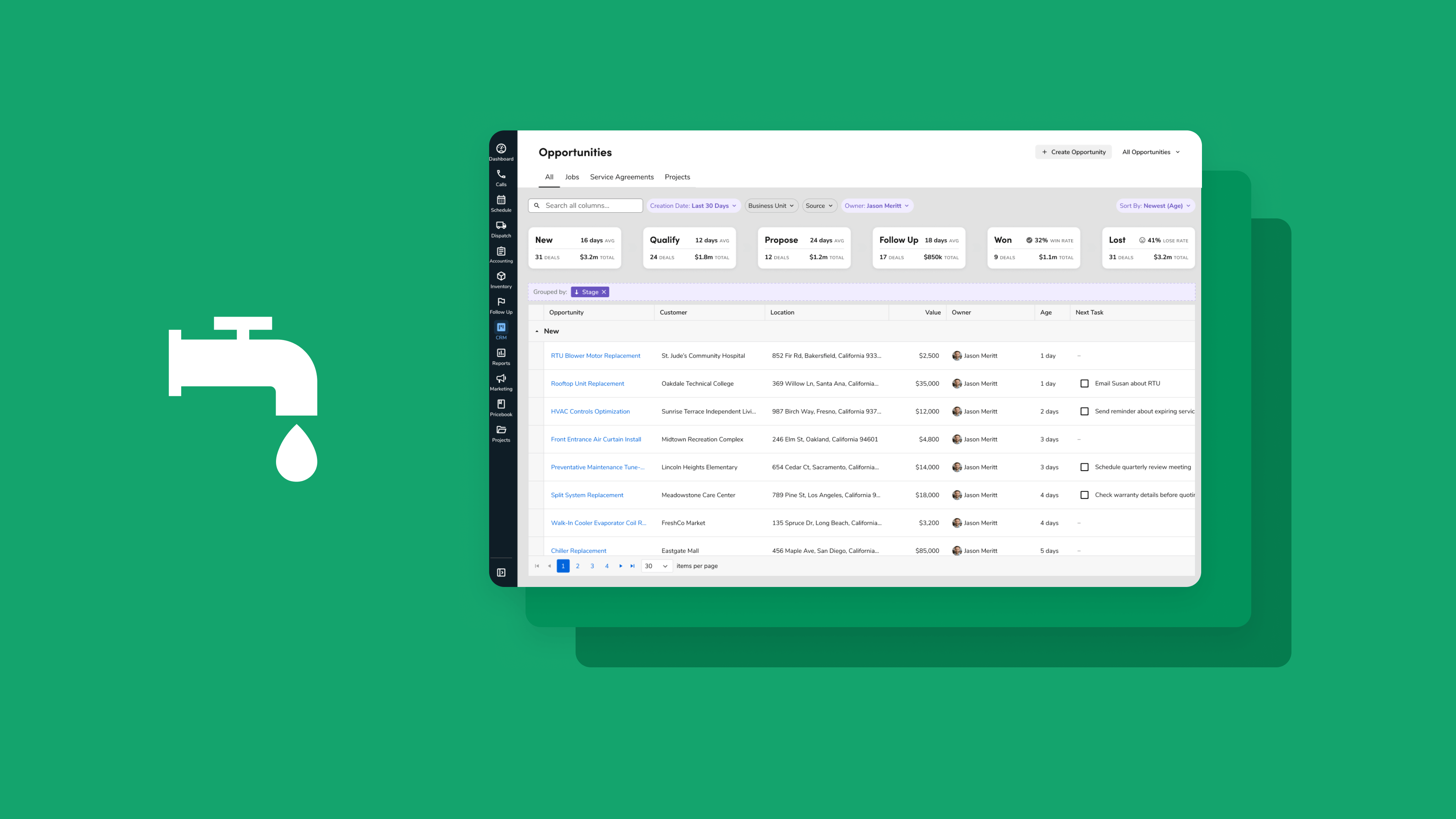Switch to the Jobs tab

(x=571, y=177)
